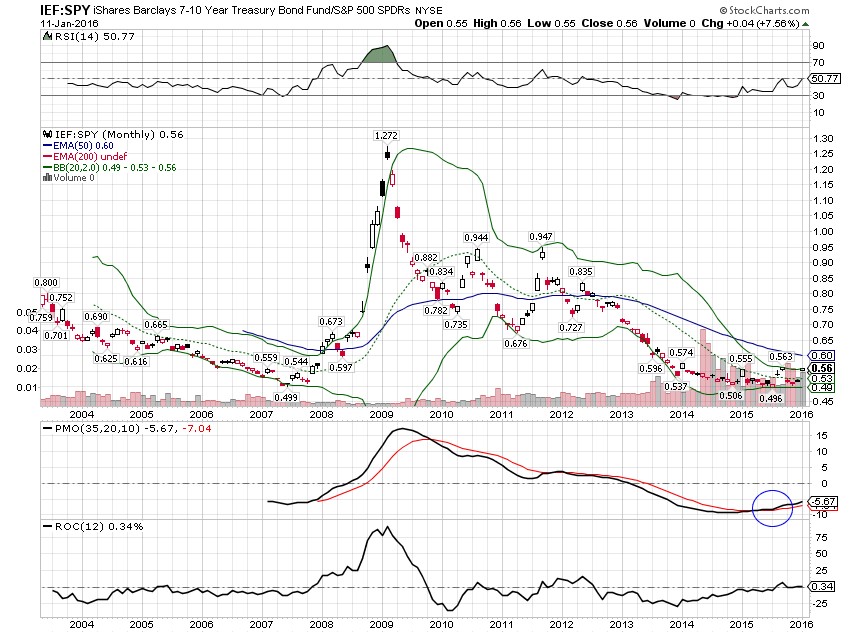Click the 0.537 price label

675,386
